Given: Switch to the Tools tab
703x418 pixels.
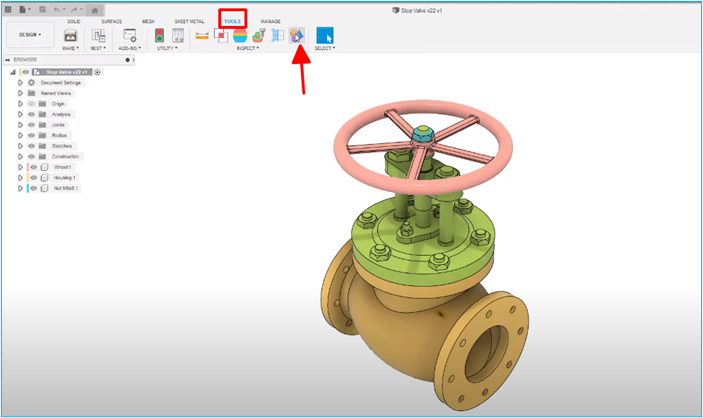Looking at the screenshot, I should point(232,21).
